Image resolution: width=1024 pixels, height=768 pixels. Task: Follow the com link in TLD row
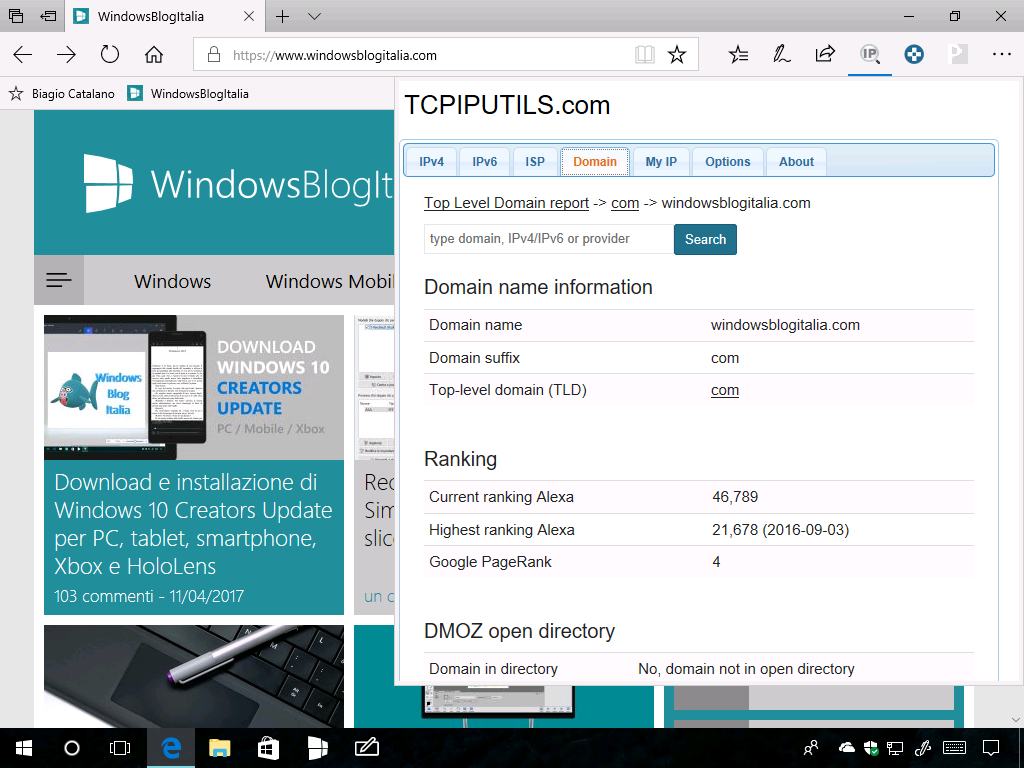coord(725,390)
